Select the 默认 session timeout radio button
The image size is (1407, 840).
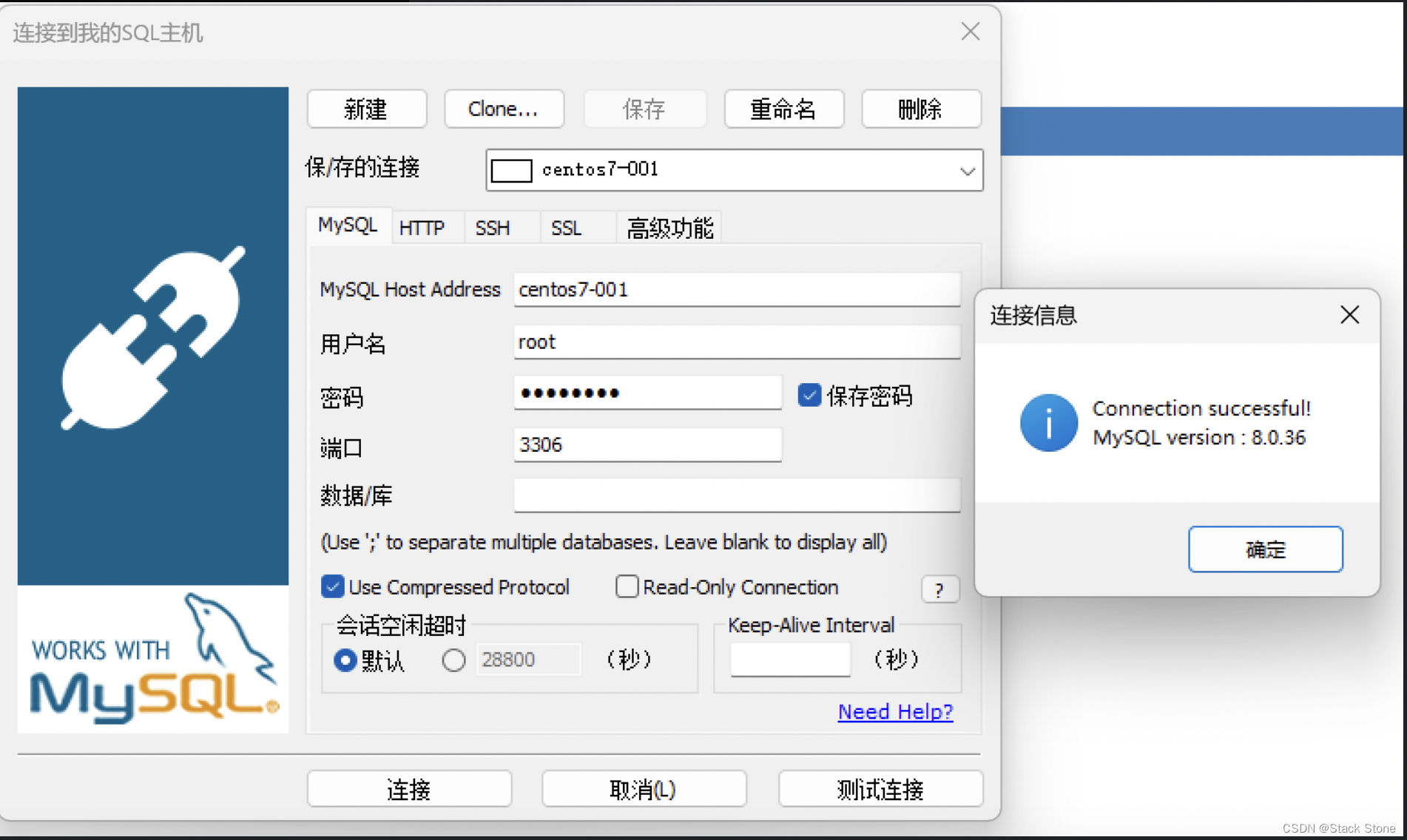pos(345,660)
